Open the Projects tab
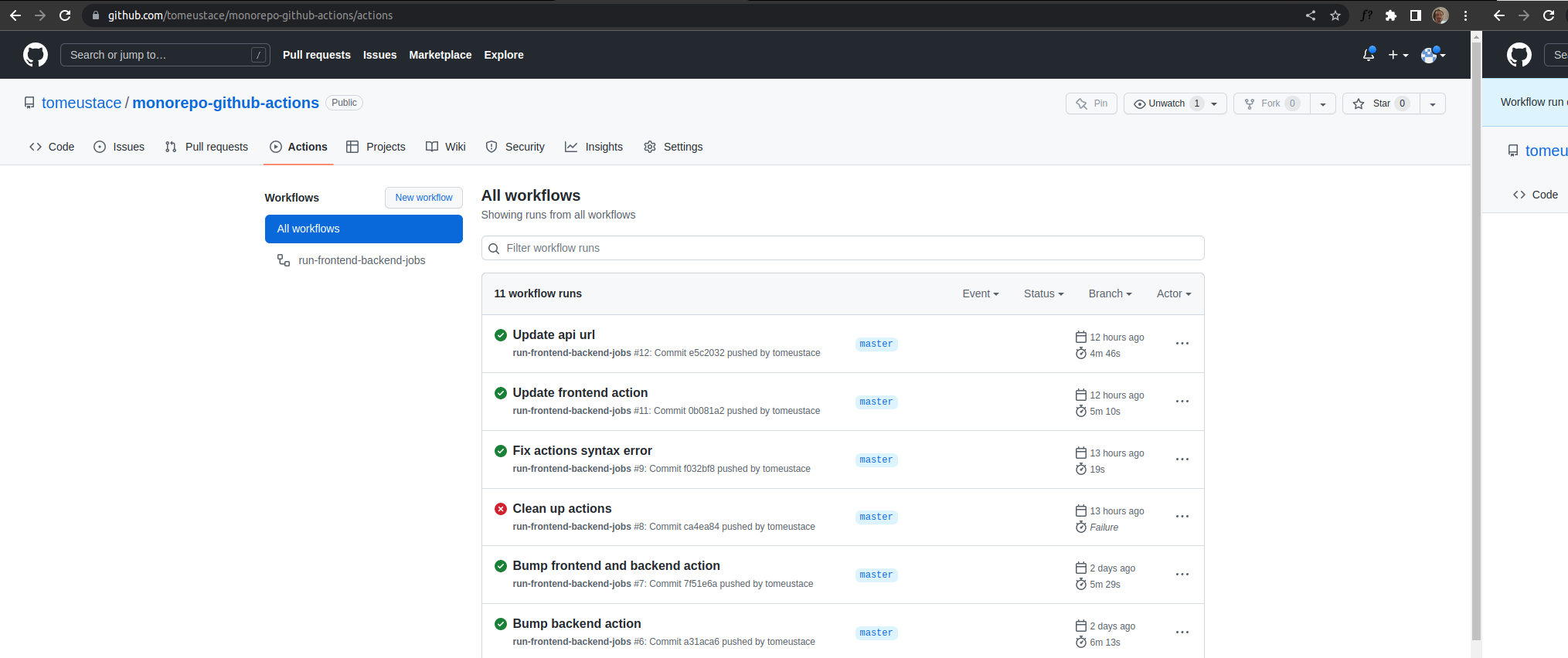The image size is (1568, 658). click(x=376, y=147)
